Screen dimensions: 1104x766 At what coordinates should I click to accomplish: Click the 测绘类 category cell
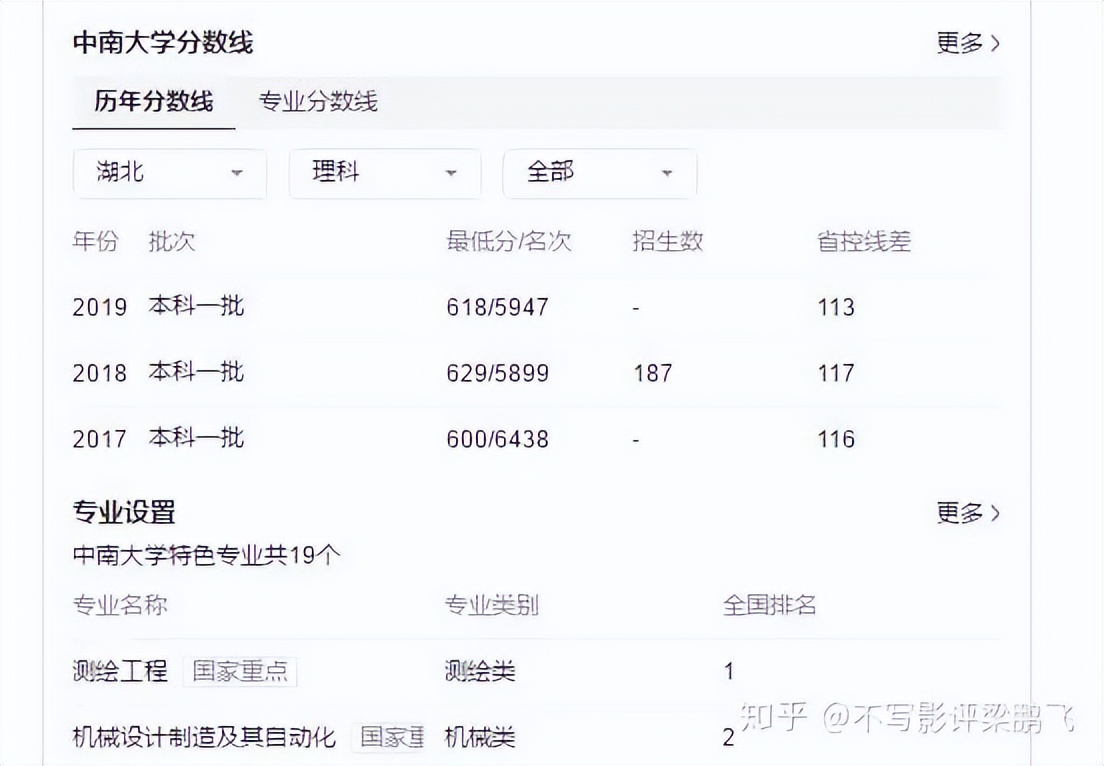(x=479, y=671)
